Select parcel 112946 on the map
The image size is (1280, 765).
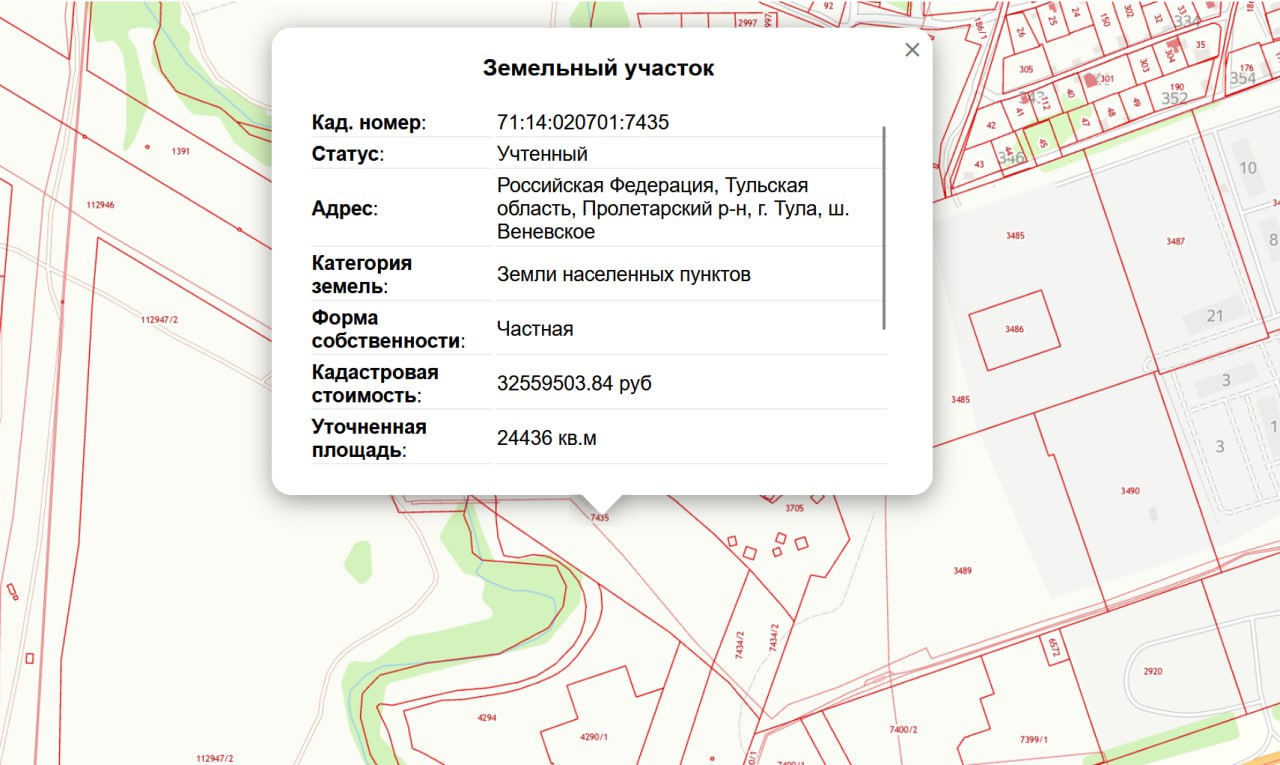[100, 204]
